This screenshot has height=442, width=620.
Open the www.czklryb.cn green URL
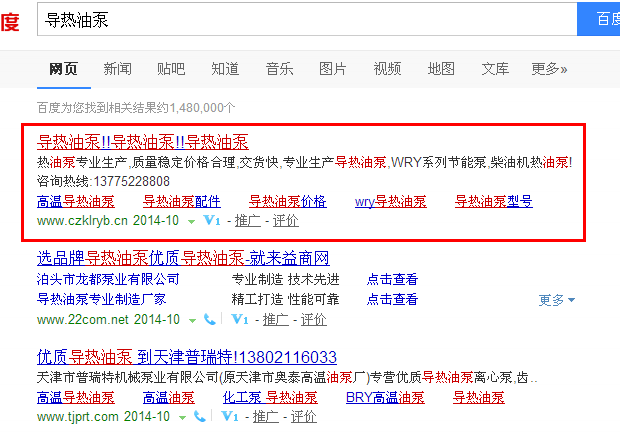point(82,221)
